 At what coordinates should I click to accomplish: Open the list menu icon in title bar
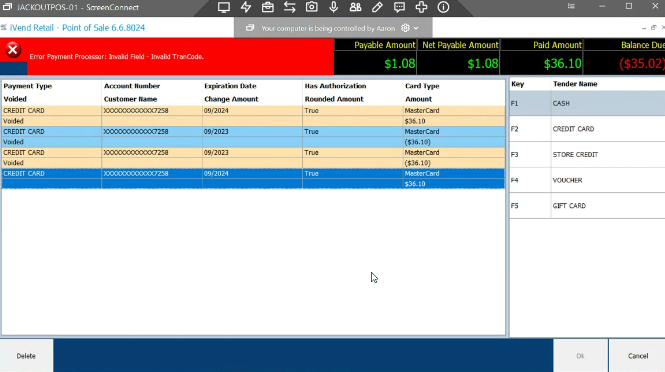point(571,6)
